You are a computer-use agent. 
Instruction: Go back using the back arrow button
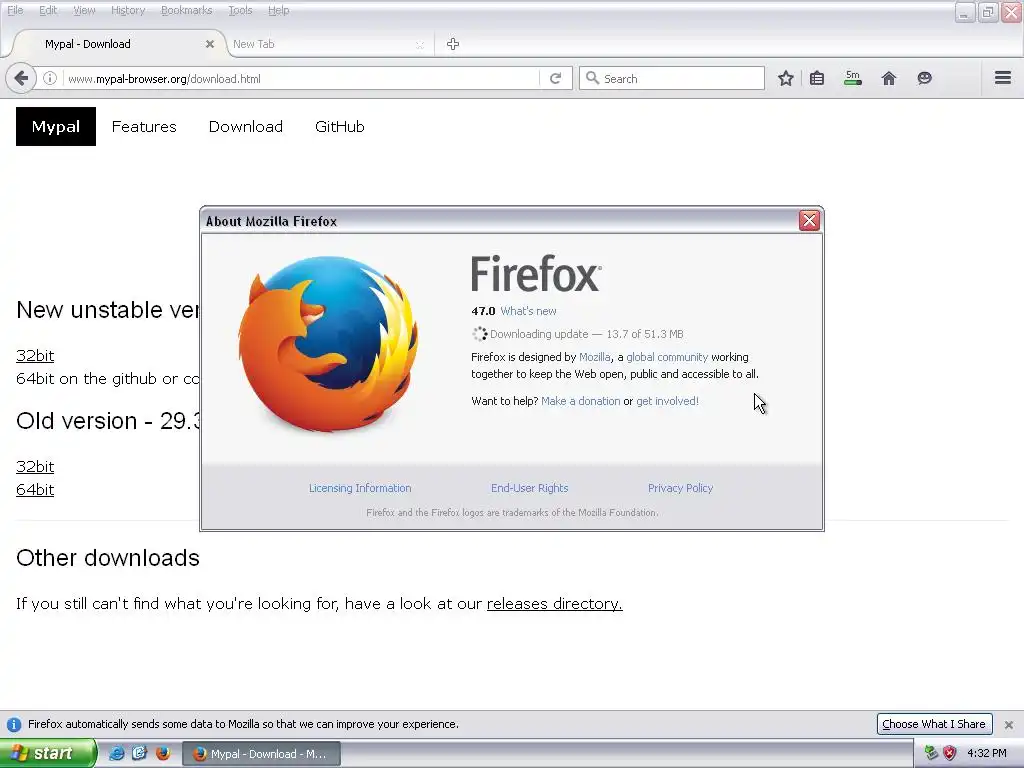click(x=21, y=78)
